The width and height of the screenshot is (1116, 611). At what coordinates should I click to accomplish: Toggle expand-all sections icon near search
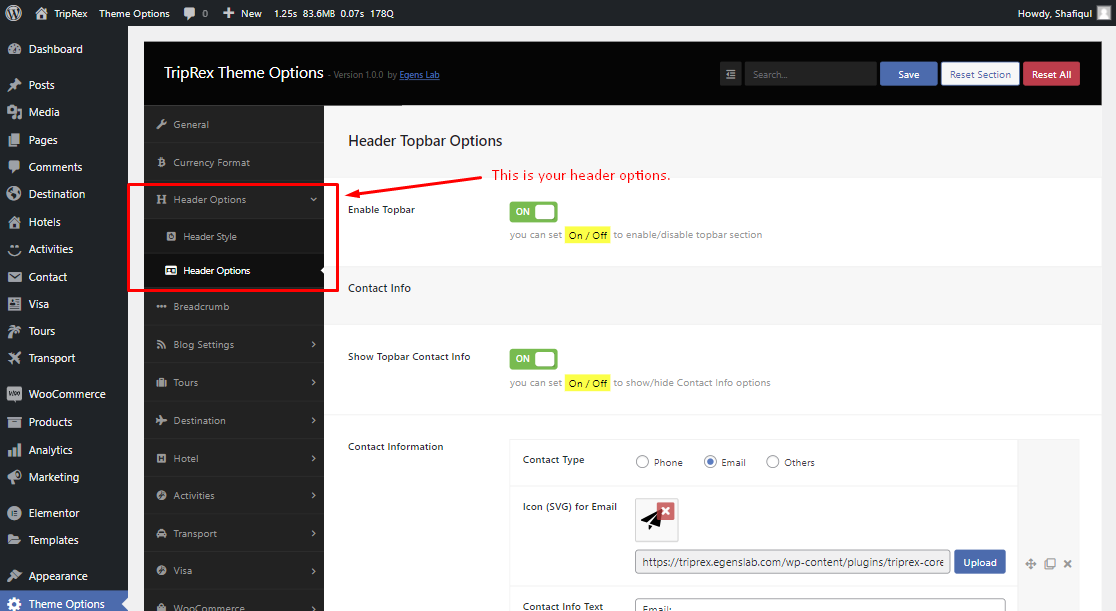click(x=730, y=74)
